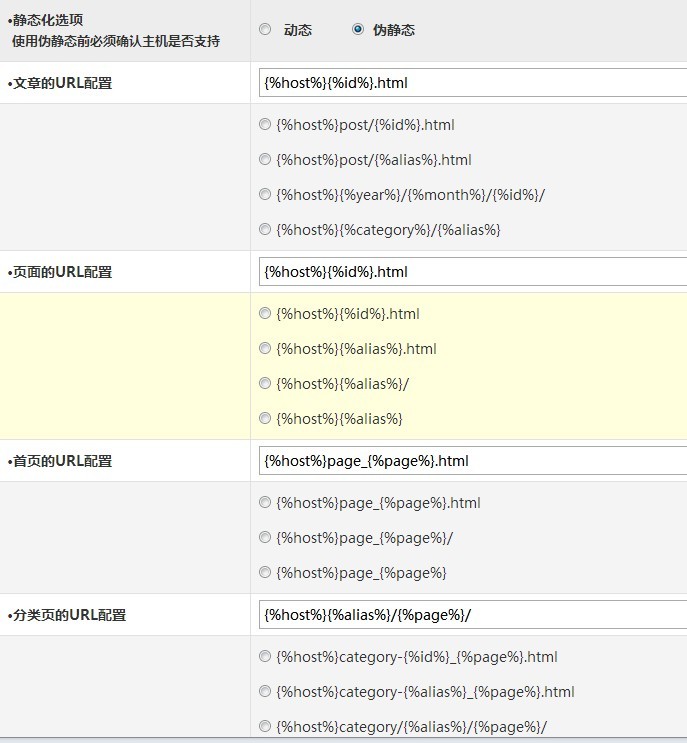Select page pattern {%host%}{%alias%}/ with trailing slash
The height and width of the screenshot is (743, 687).
pyautogui.click(x=265, y=384)
